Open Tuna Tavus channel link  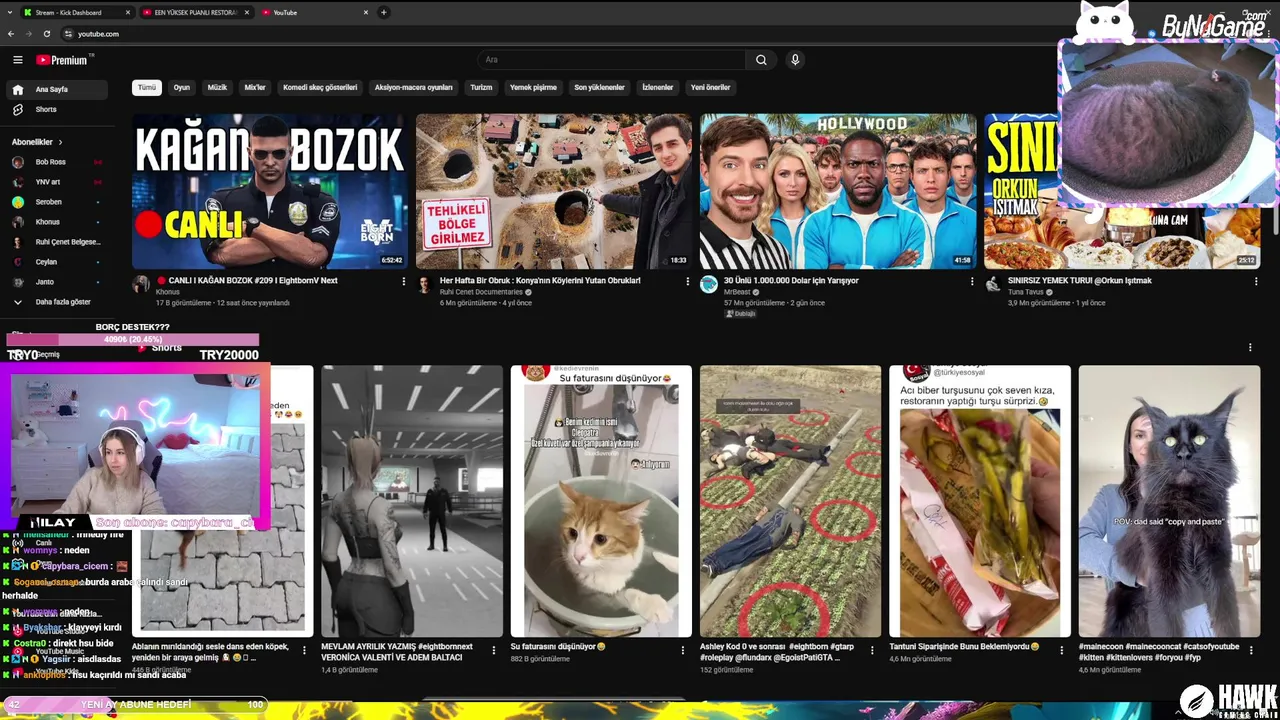(1025, 292)
